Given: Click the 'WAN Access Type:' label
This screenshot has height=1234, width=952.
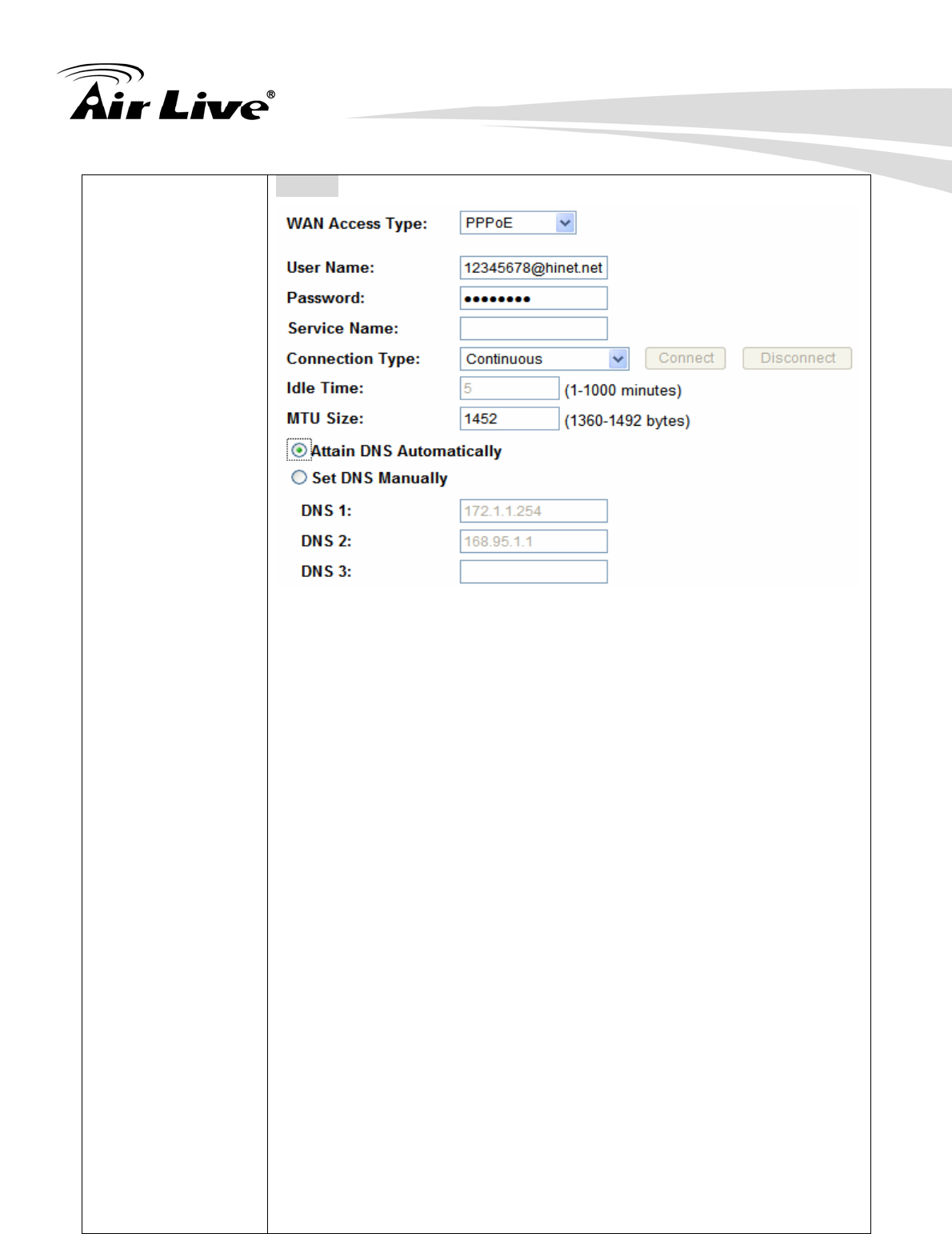Looking at the screenshot, I should pyautogui.click(x=357, y=224).
